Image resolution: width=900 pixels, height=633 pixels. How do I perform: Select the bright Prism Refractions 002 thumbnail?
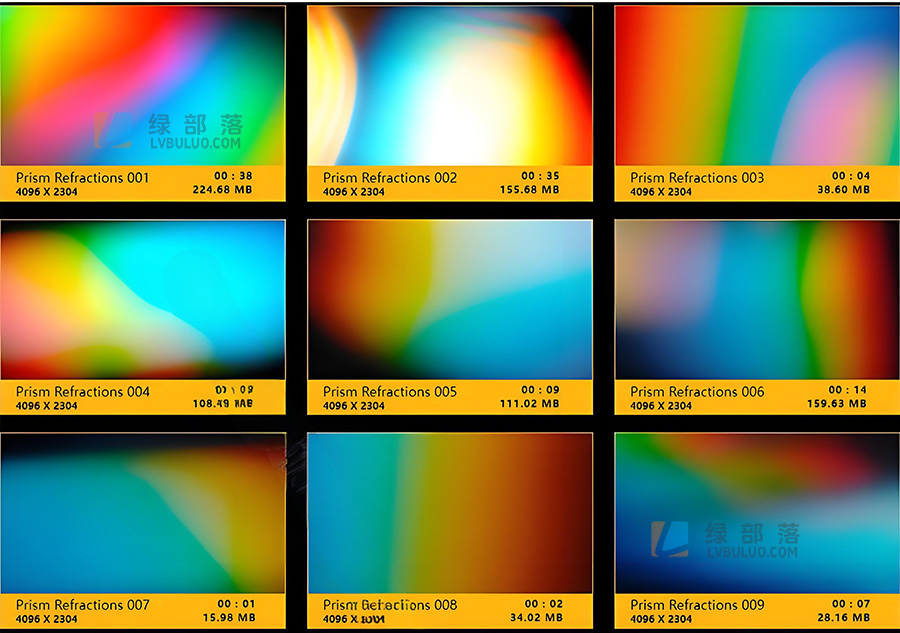tap(449, 85)
